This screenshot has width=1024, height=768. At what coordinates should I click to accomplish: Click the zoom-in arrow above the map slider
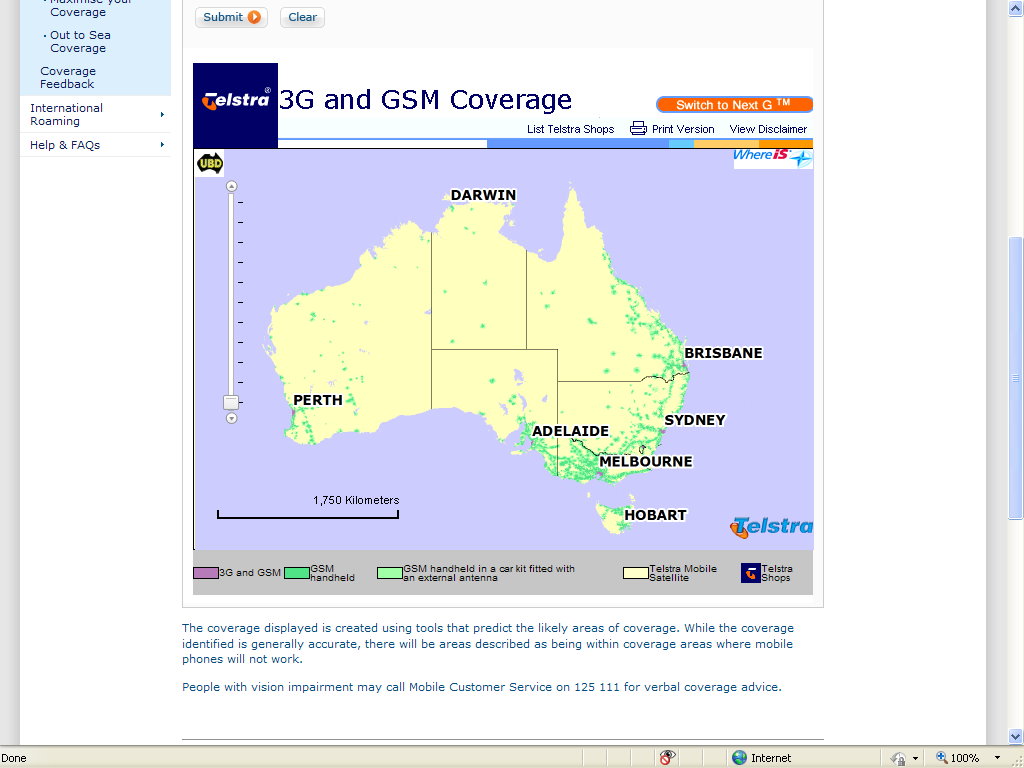231,186
